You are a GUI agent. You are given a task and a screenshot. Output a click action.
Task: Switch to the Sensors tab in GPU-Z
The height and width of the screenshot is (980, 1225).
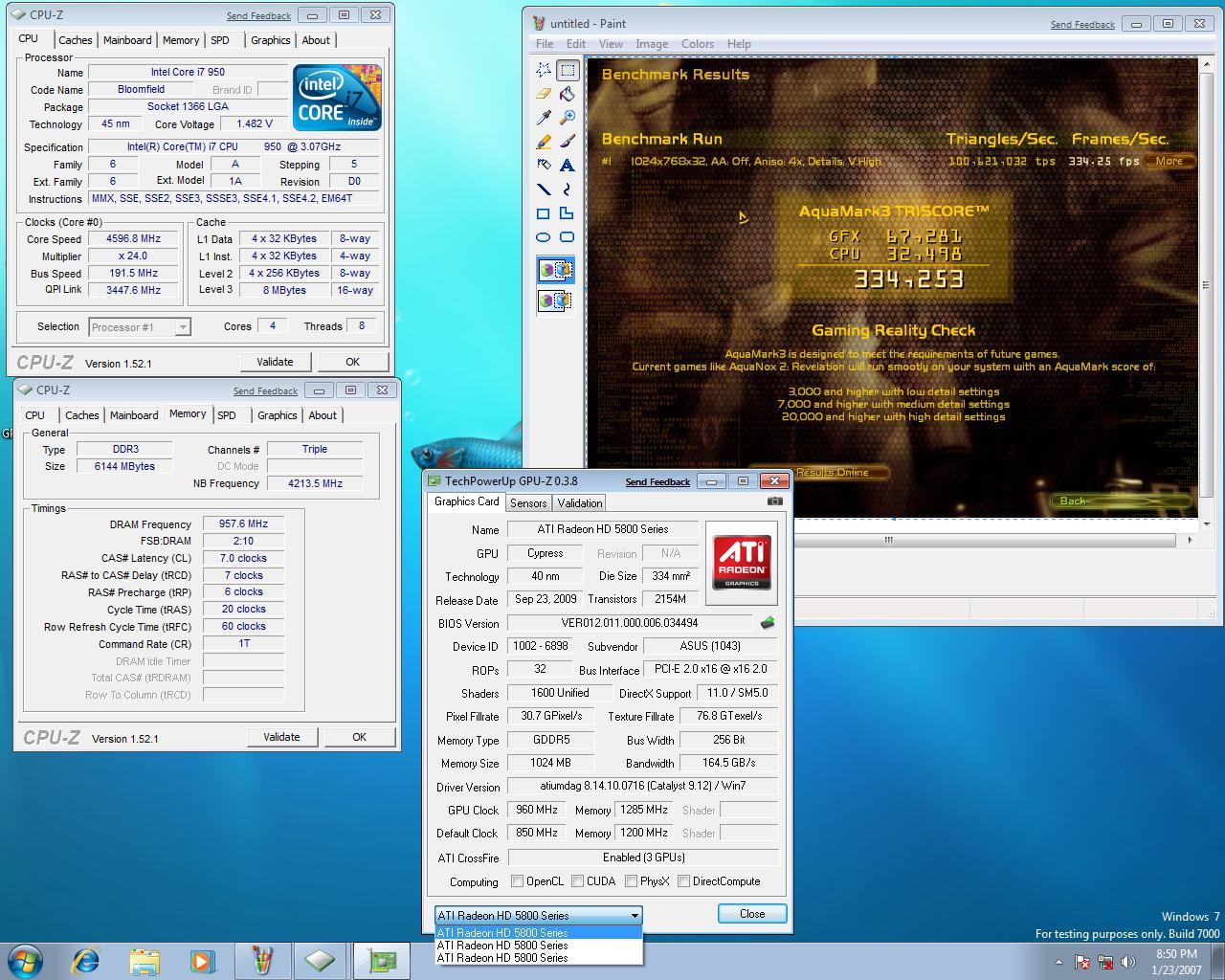coord(528,503)
